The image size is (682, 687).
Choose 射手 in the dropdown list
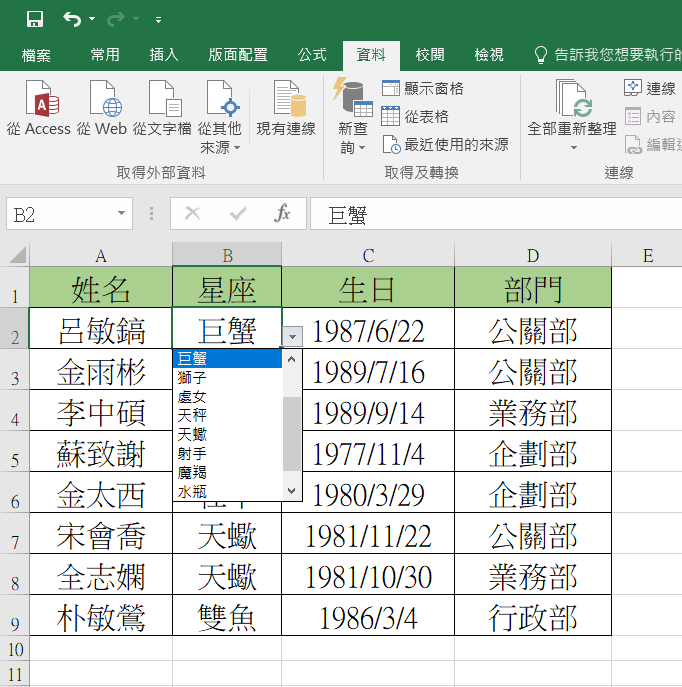click(227, 453)
